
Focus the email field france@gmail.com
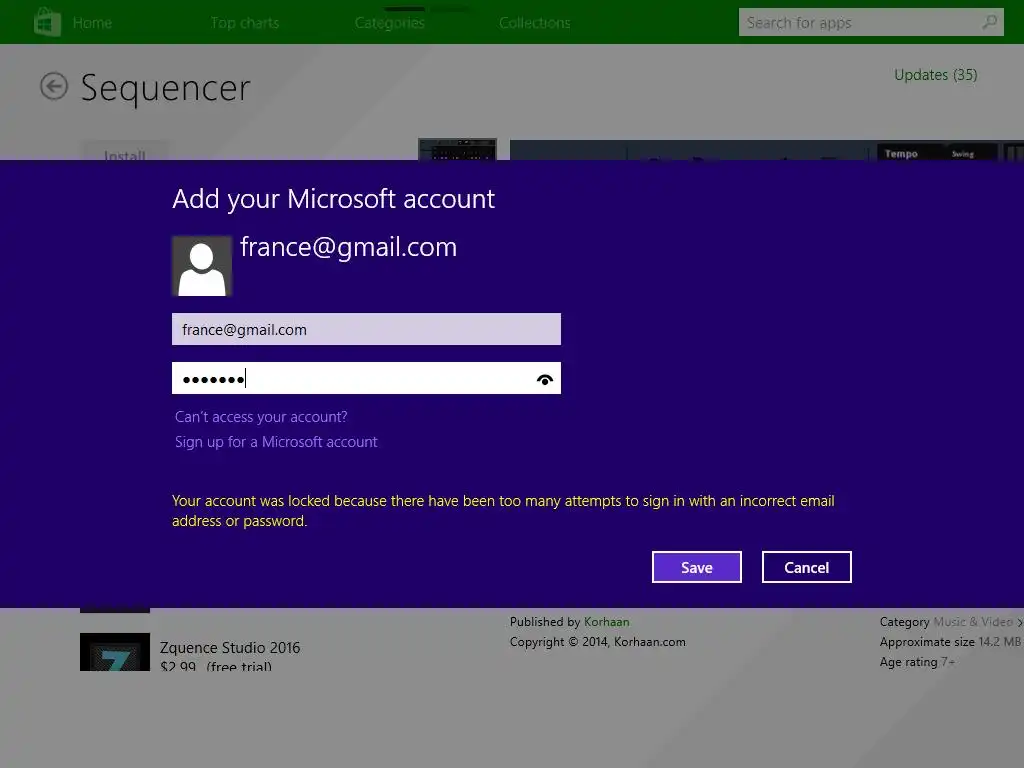point(366,329)
